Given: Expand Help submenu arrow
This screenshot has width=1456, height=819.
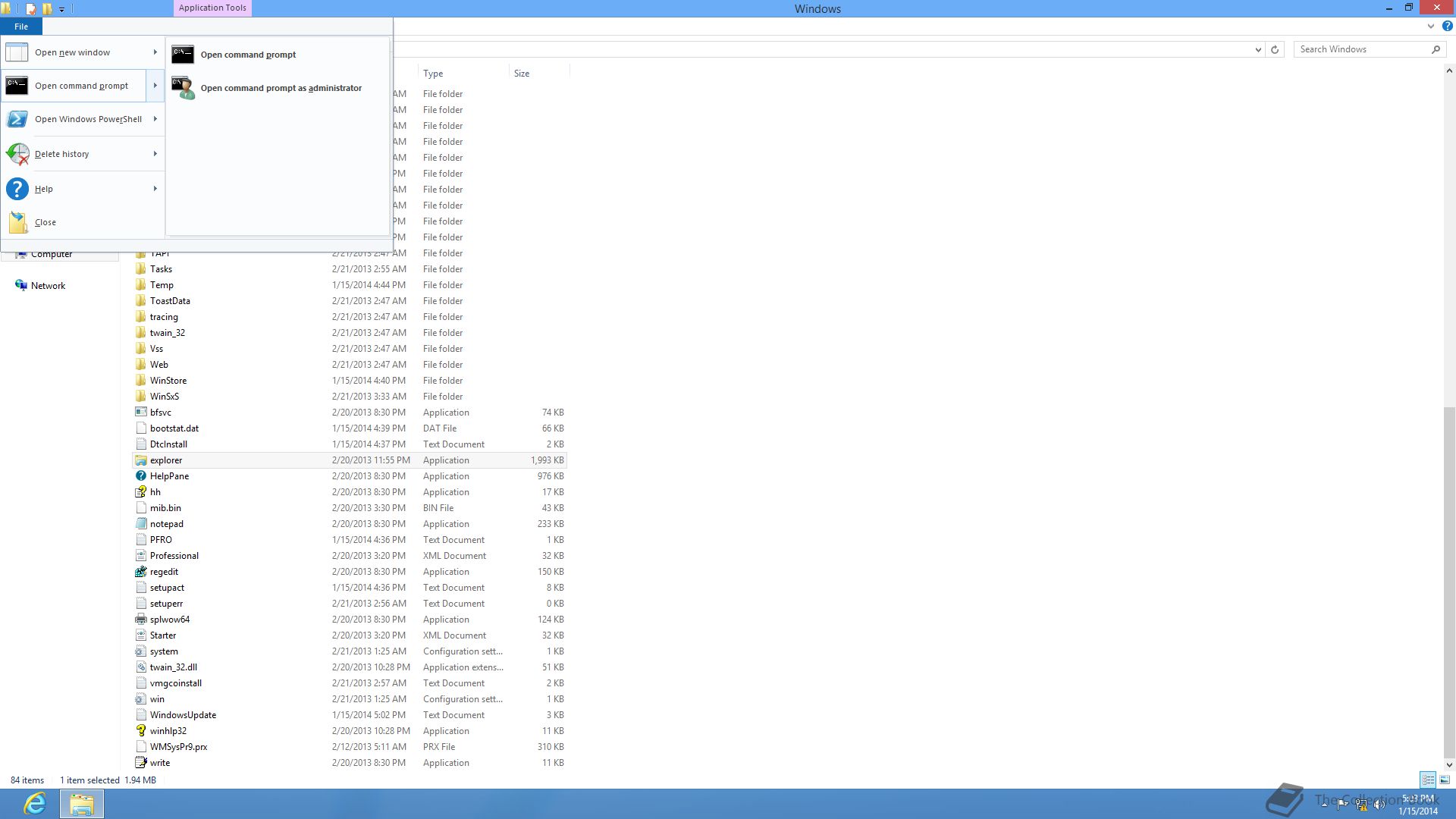Looking at the screenshot, I should click(x=155, y=189).
